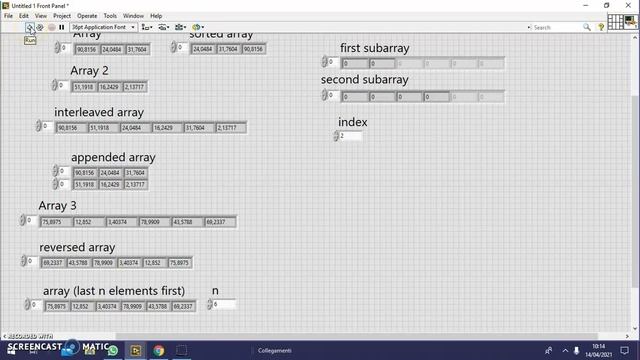Click the Array 3 label
640x360 pixels.
pyautogui.click(x=58, y=205)
